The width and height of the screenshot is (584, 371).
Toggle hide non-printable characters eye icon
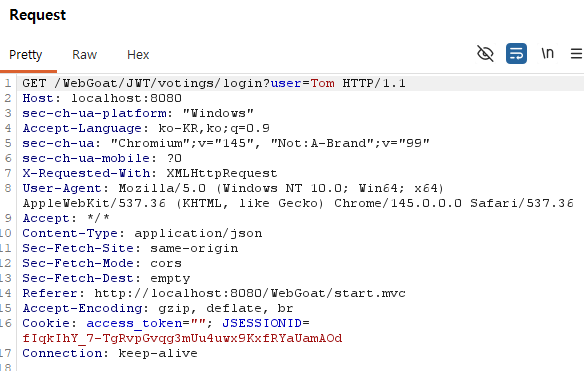click(485, 54)
